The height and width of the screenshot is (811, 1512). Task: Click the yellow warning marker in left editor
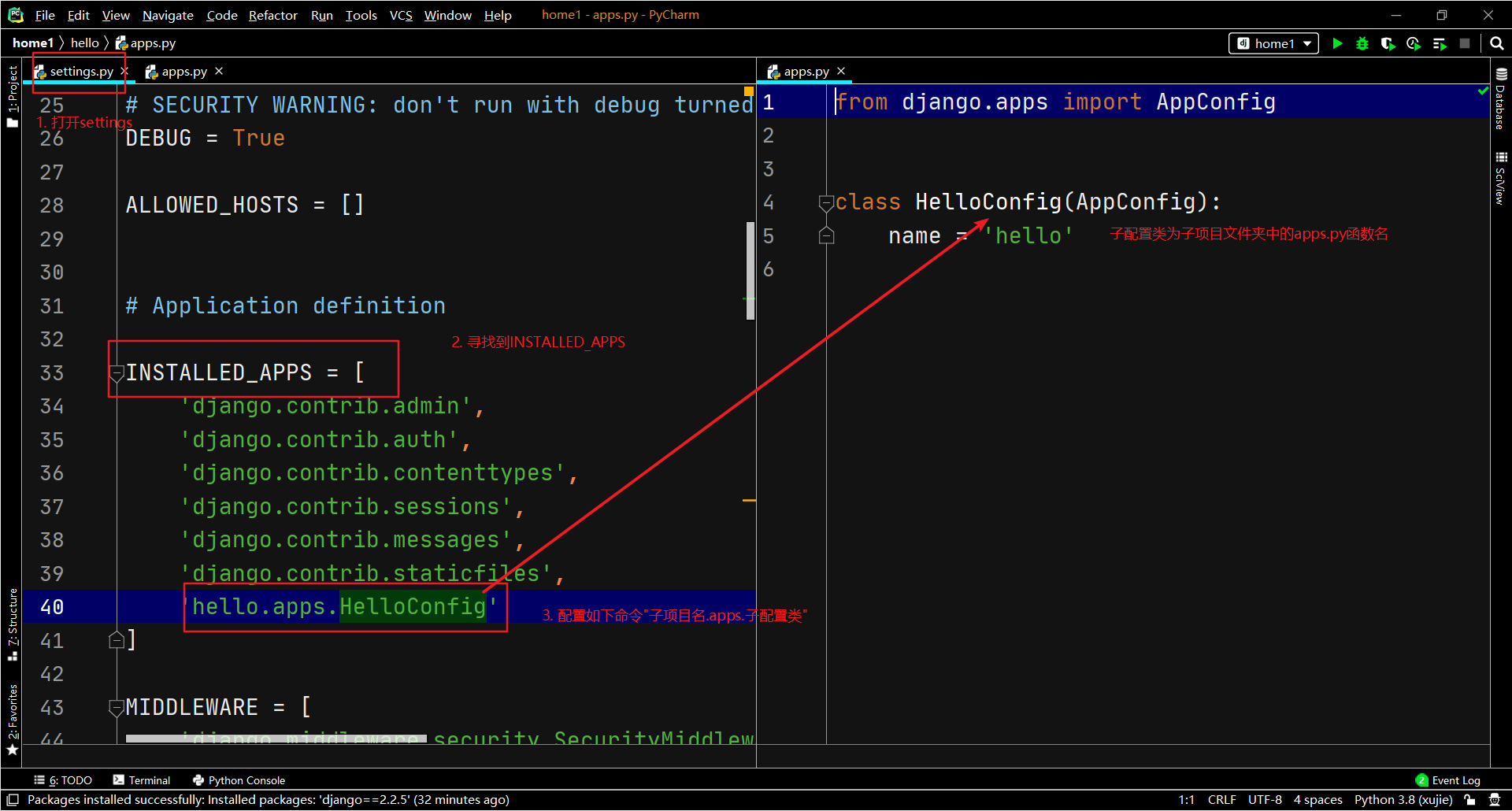[x=749, y=91]
